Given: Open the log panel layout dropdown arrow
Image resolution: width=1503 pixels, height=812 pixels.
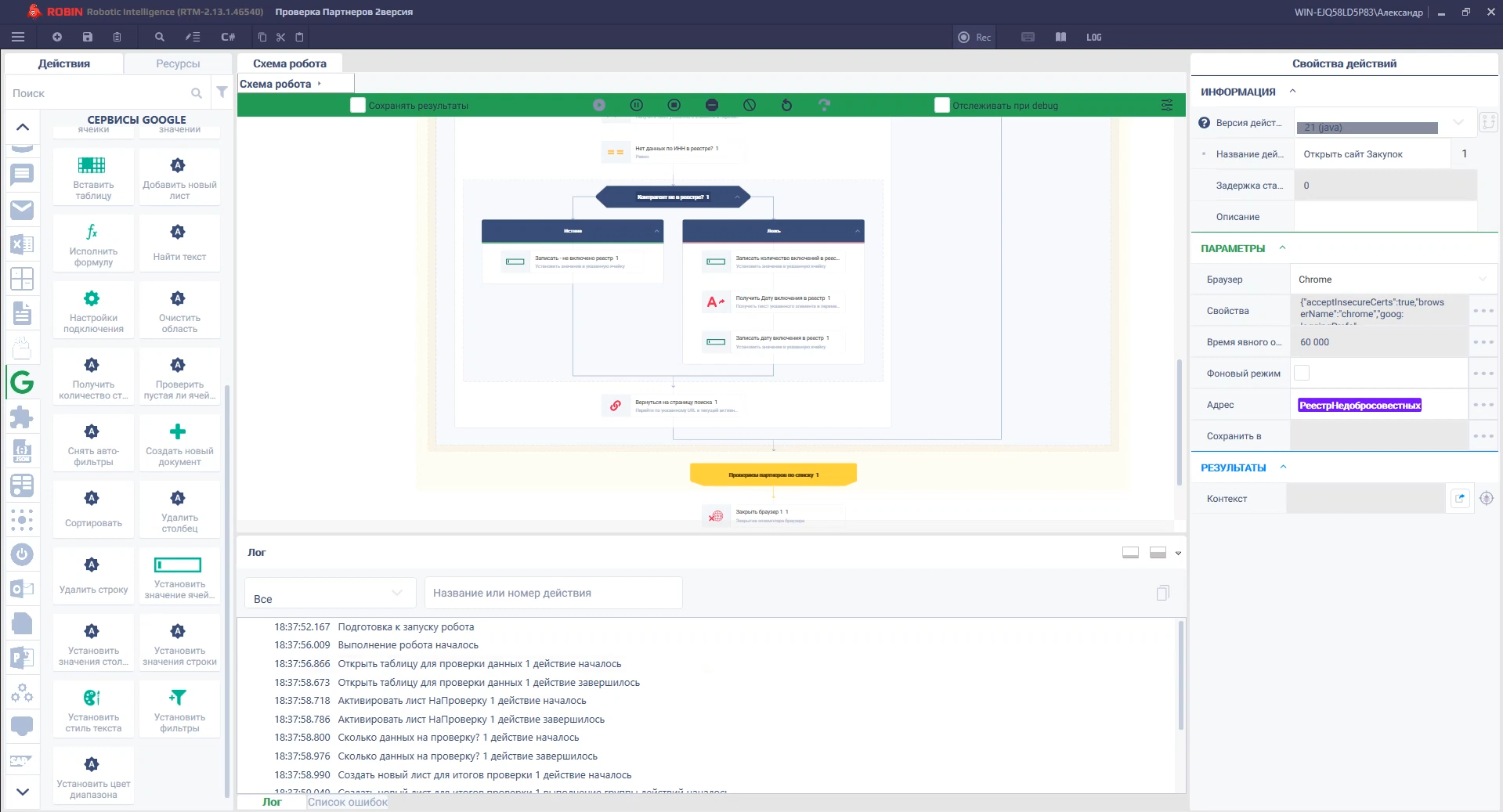Looking at the screenshot, I should pyautogui.click(x=1178, y=553).
